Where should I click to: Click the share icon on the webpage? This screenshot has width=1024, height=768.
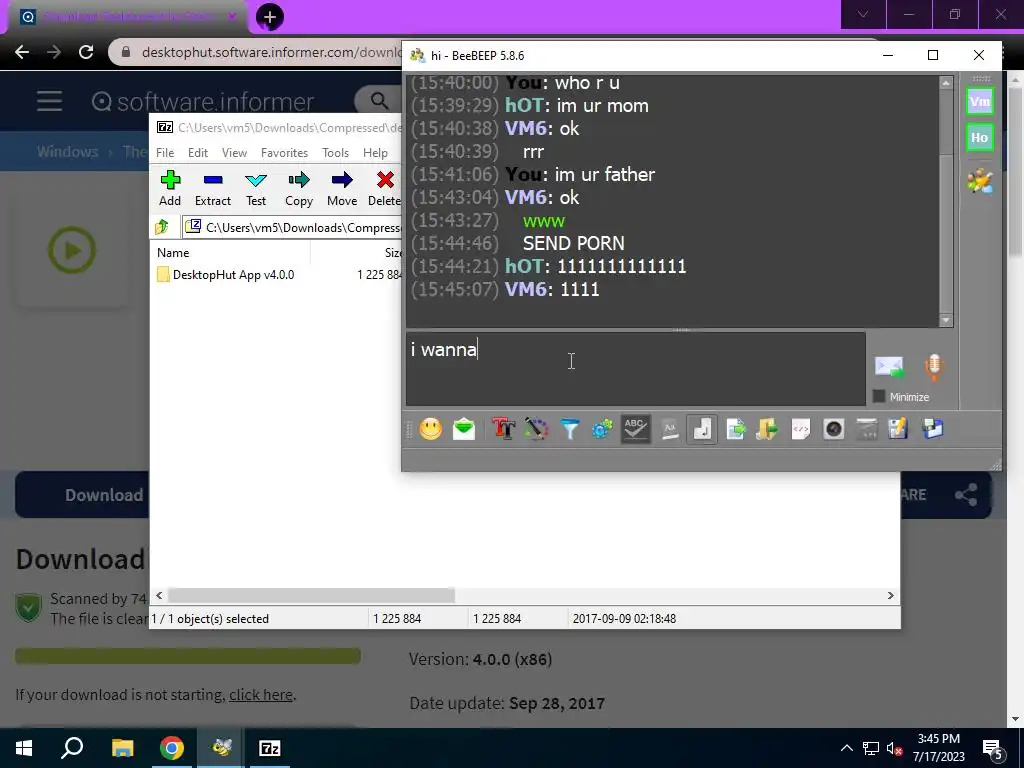click(966, 495)
